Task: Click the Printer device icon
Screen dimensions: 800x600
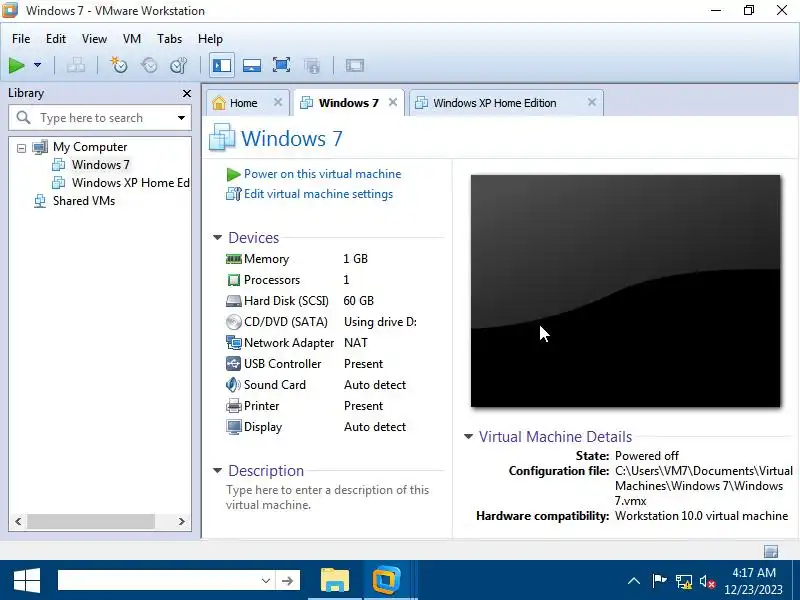Action: coord(234,406)
